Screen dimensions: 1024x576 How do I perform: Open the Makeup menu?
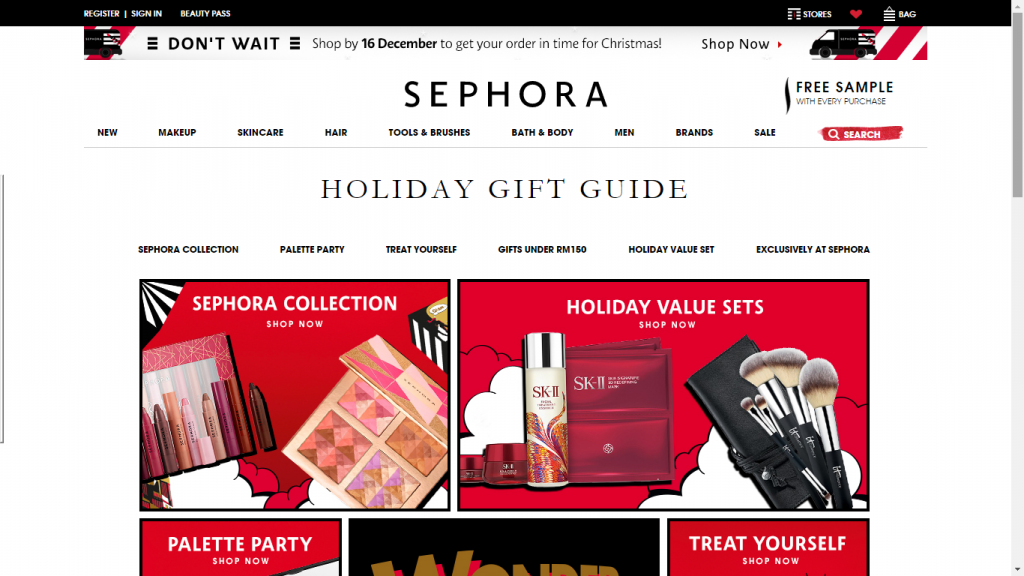(x=177, y=133)
